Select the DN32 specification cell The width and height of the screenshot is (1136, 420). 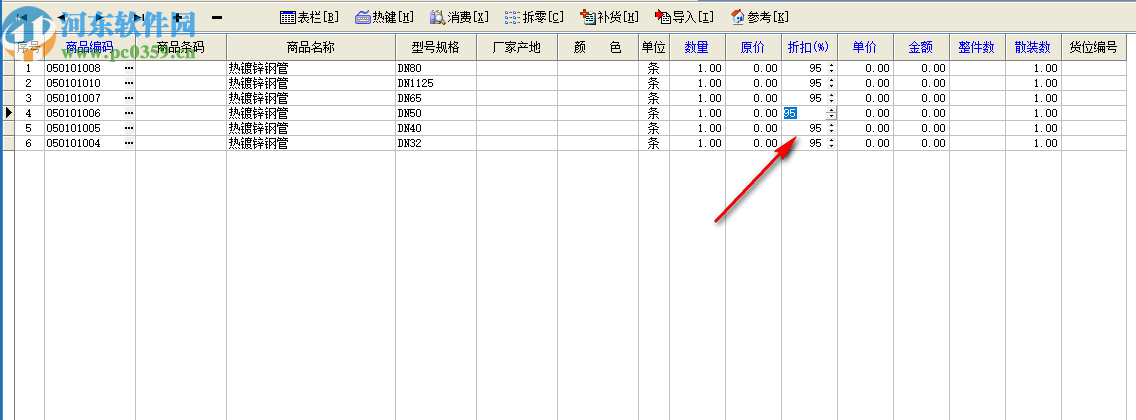(x=435, y=143)
